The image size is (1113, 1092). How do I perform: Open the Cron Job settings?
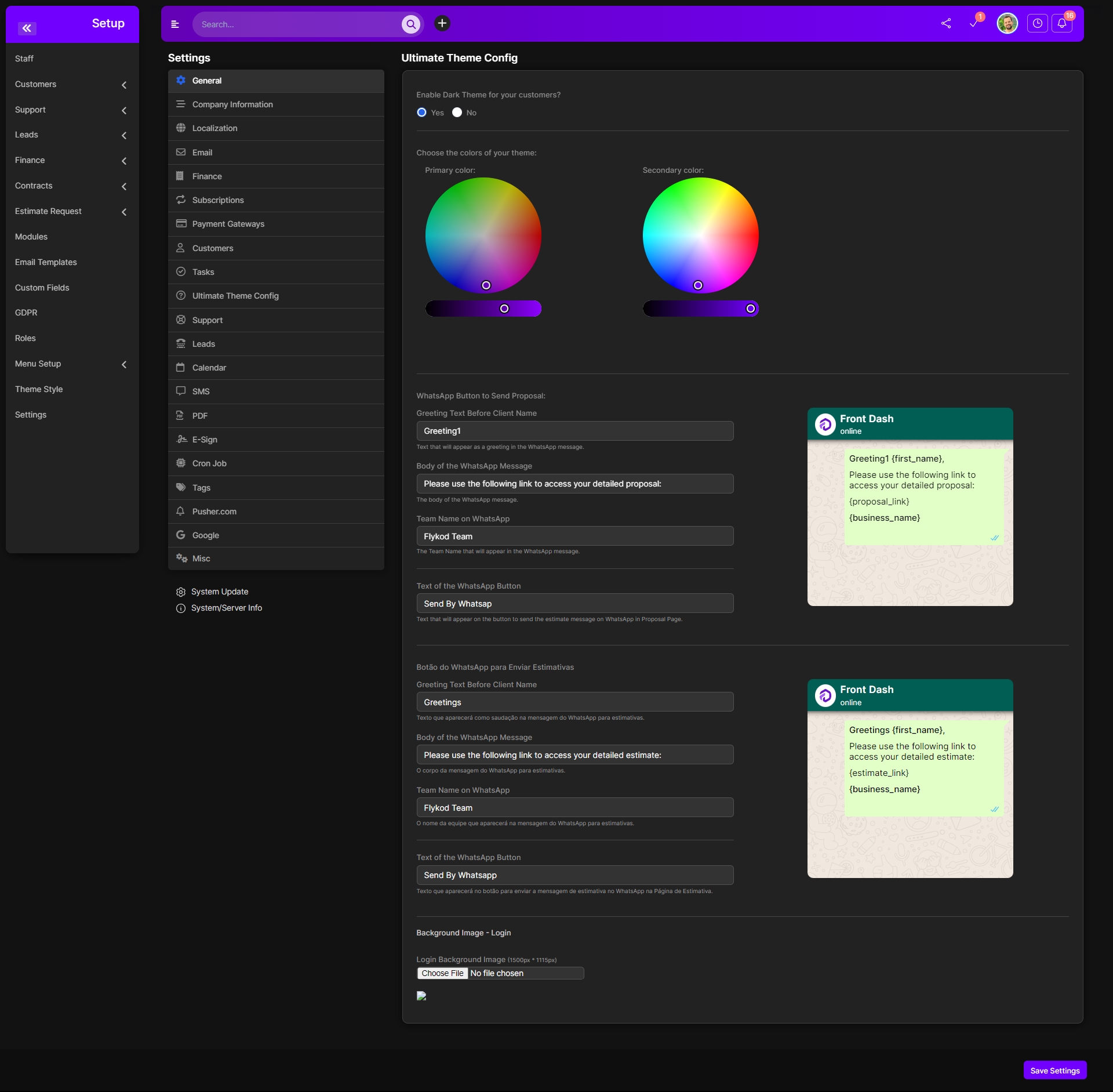209,463
